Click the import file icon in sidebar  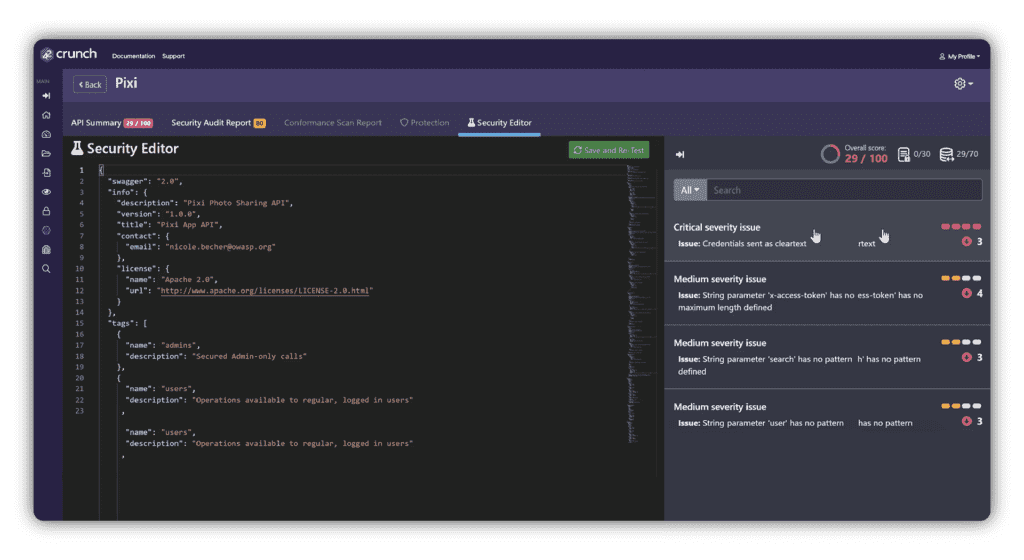[46, 173]
